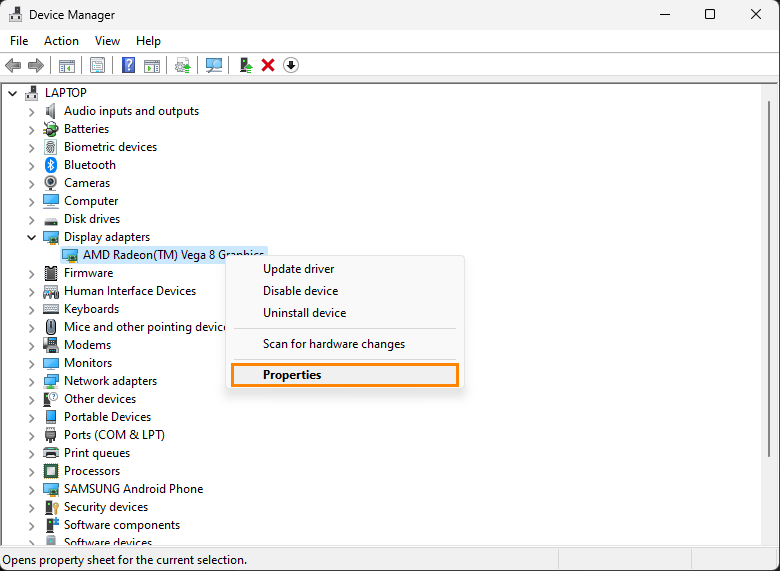Select the Mice and other pointing devices icon
Screen dimensions: 780x571
(x=51, y=327)
